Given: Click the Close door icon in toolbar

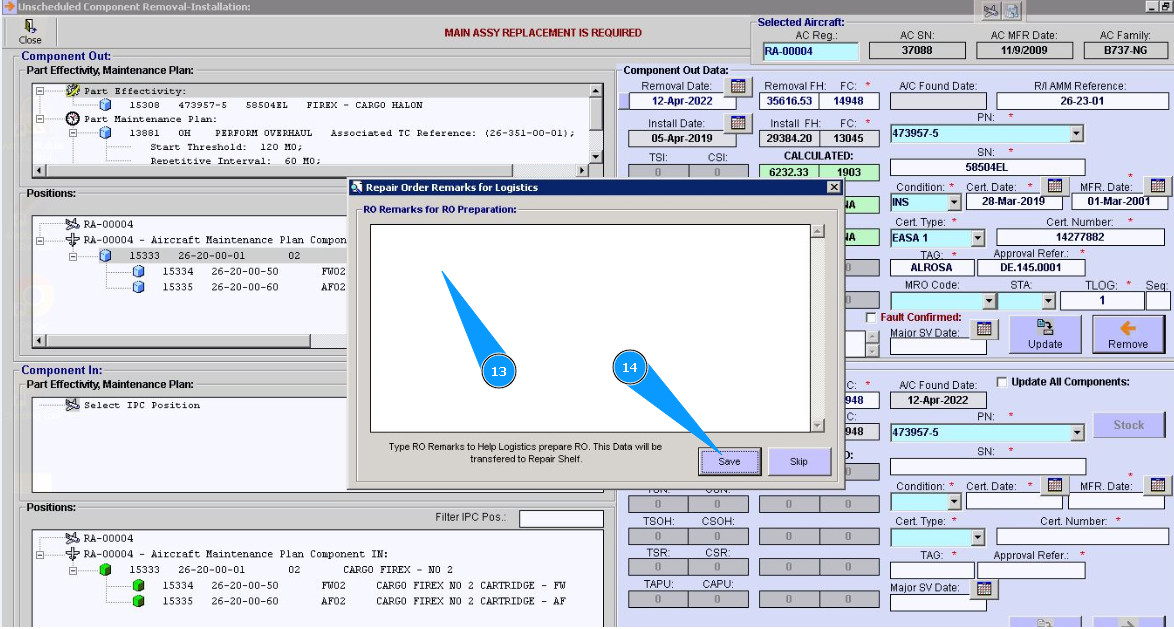Looking at the screenshot, I should point(30,27).
